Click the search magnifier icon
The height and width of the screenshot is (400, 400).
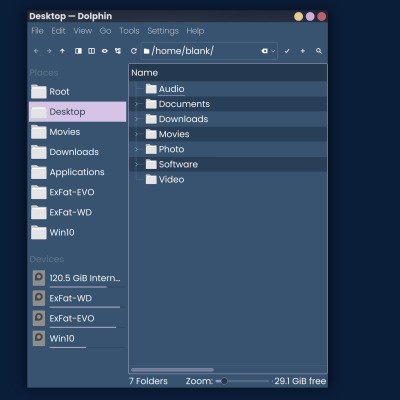(x=319, y=51)
